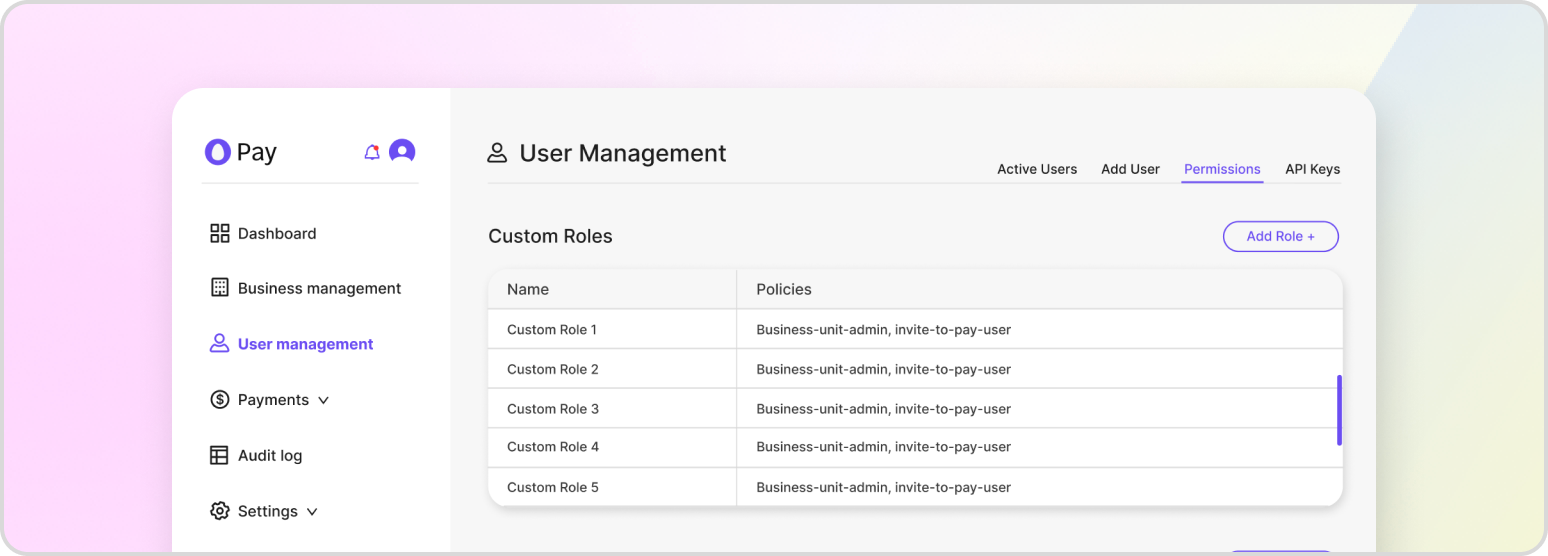Viewport: 1548px width, 556px height.
Task: Open the user profile avatar
Action: (x=402, y=151)
